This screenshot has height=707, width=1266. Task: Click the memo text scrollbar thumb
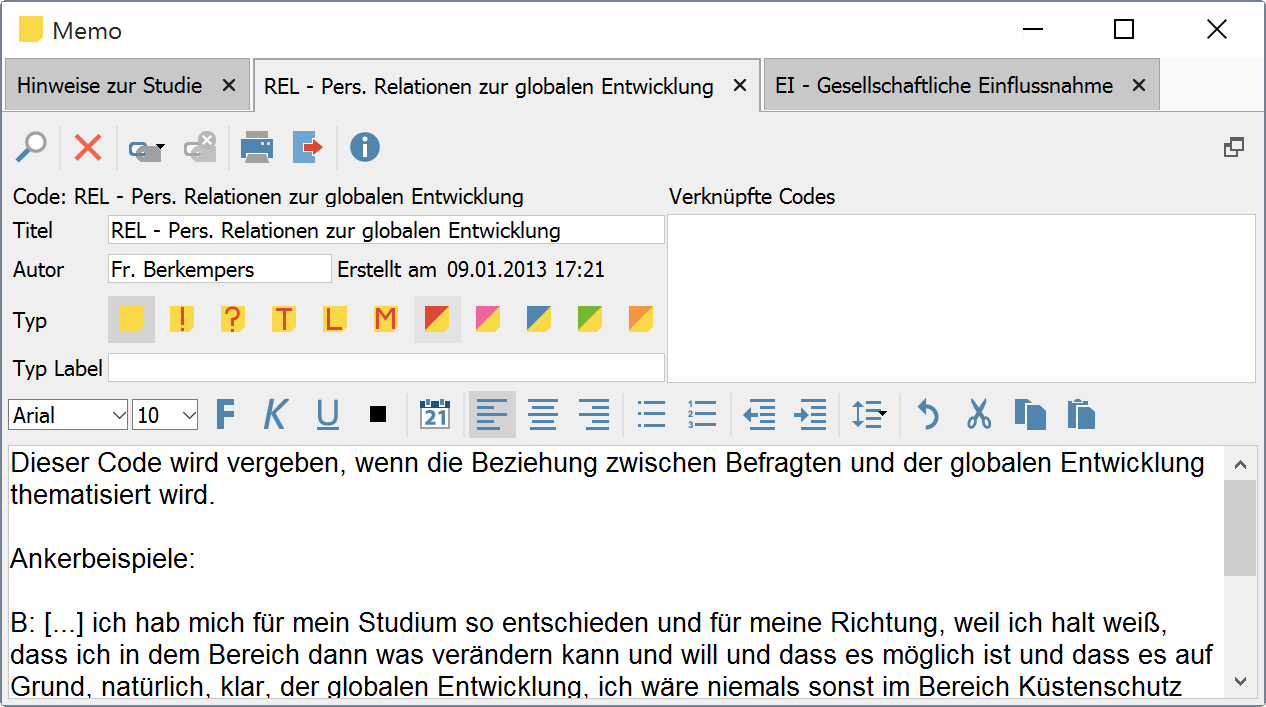(1240, 527)
